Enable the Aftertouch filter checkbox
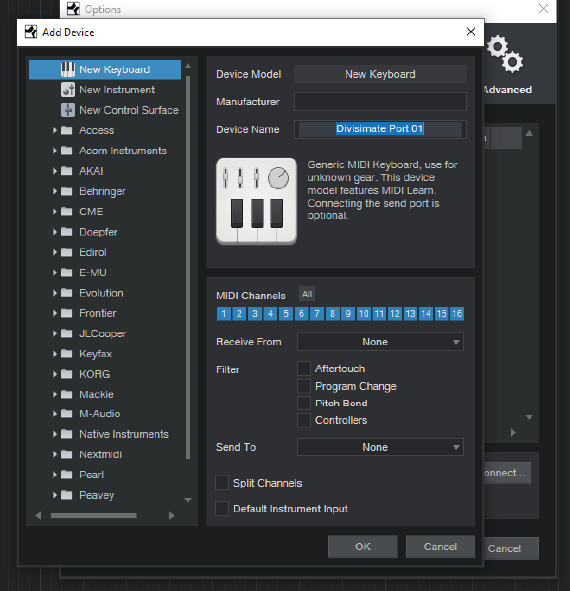Viewport: 570px width, 591px height. (304, 368)
